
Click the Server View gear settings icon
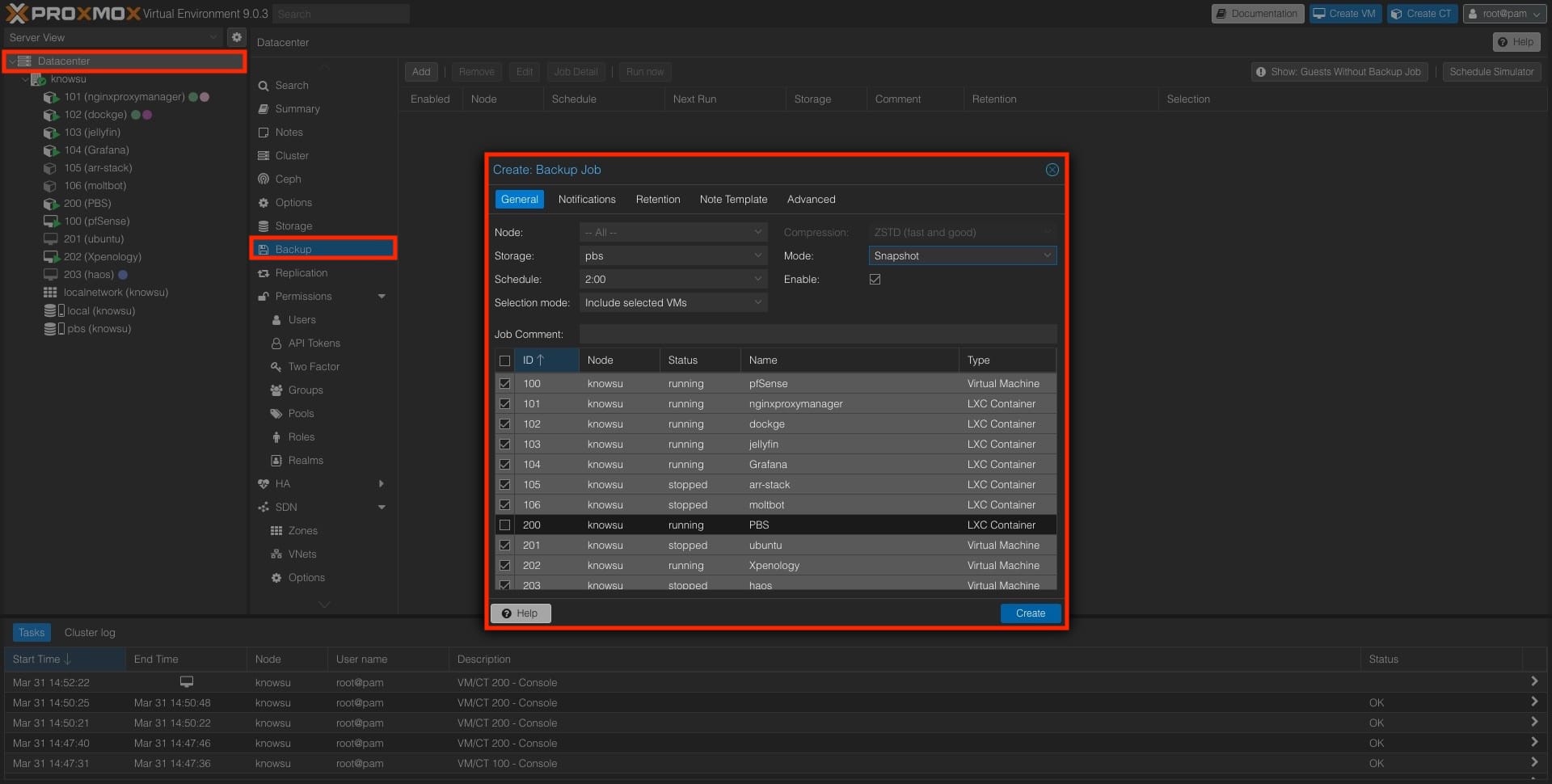coord(236,37)
